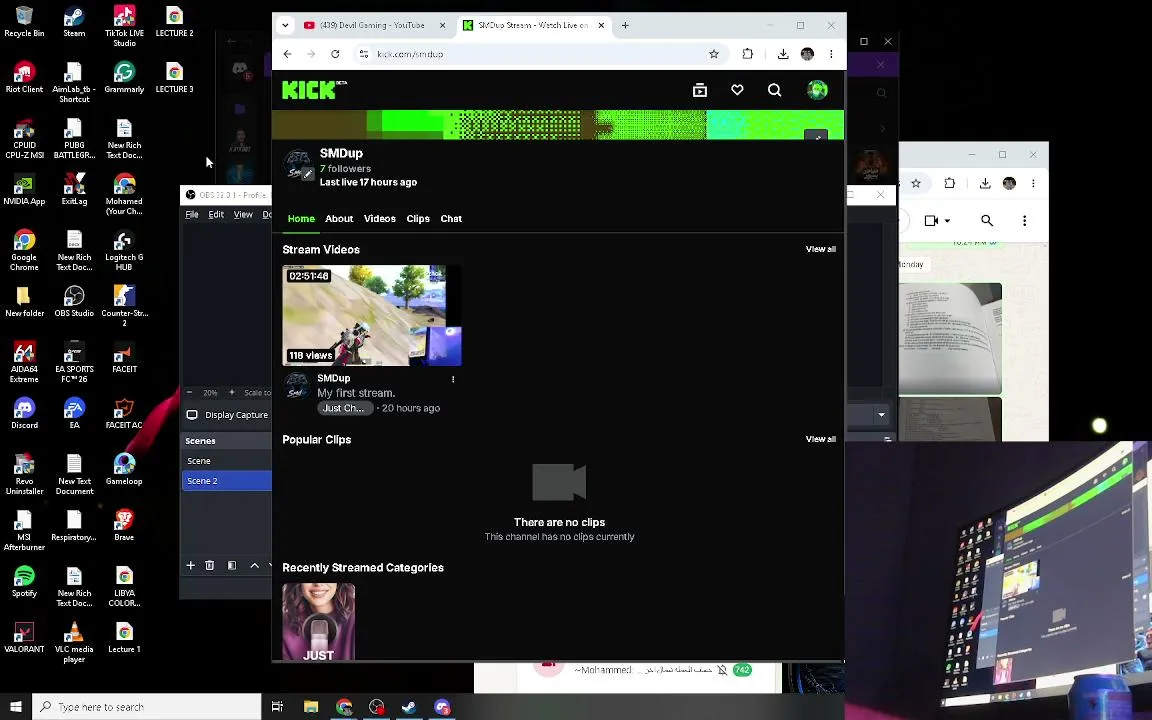Open OBS scene filters icon
This screenshot has height=720, width=1152.
coord(231,565)
